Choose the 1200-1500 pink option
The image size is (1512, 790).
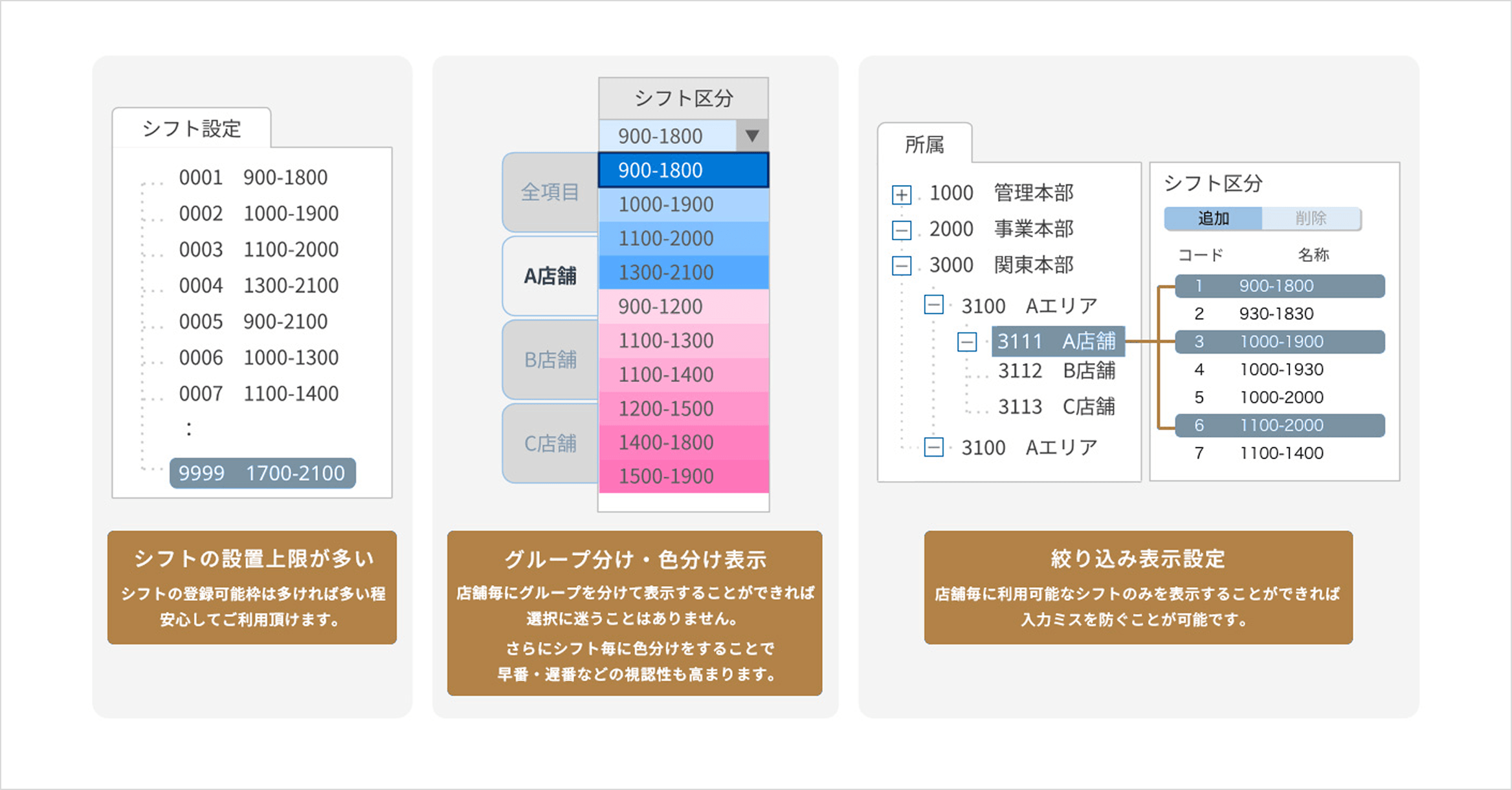(x=684, y=409)
